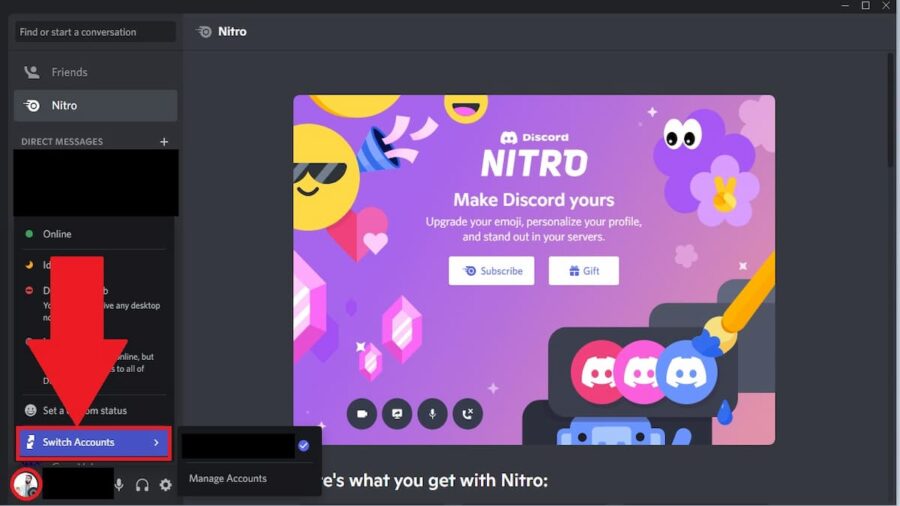Click the microphone icon in Nitro banner
The image size is (900, 506).
point(432,414)
